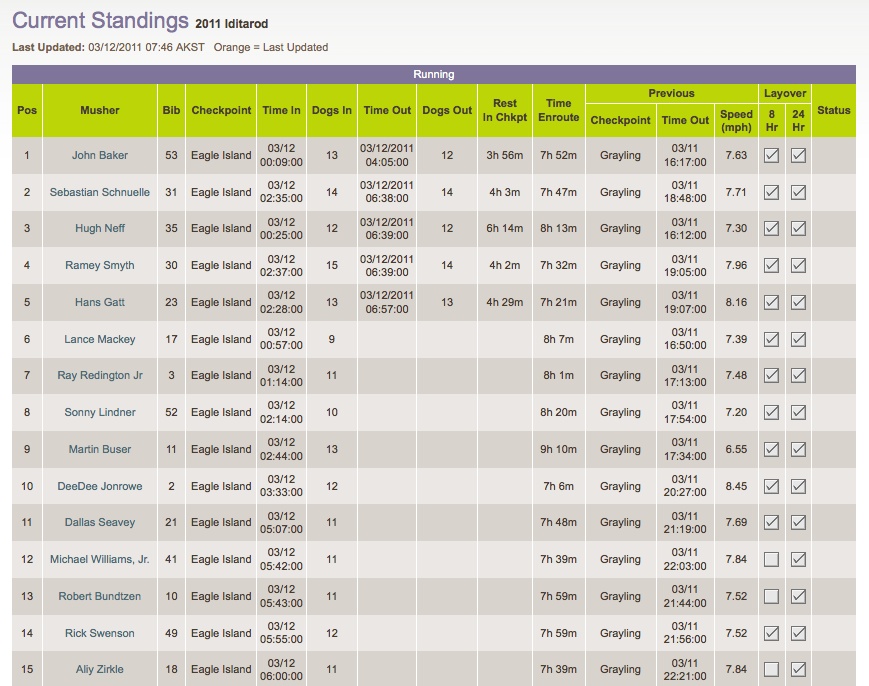Click the Dogs Out column header
869x686 pixels.
(447, 110)
